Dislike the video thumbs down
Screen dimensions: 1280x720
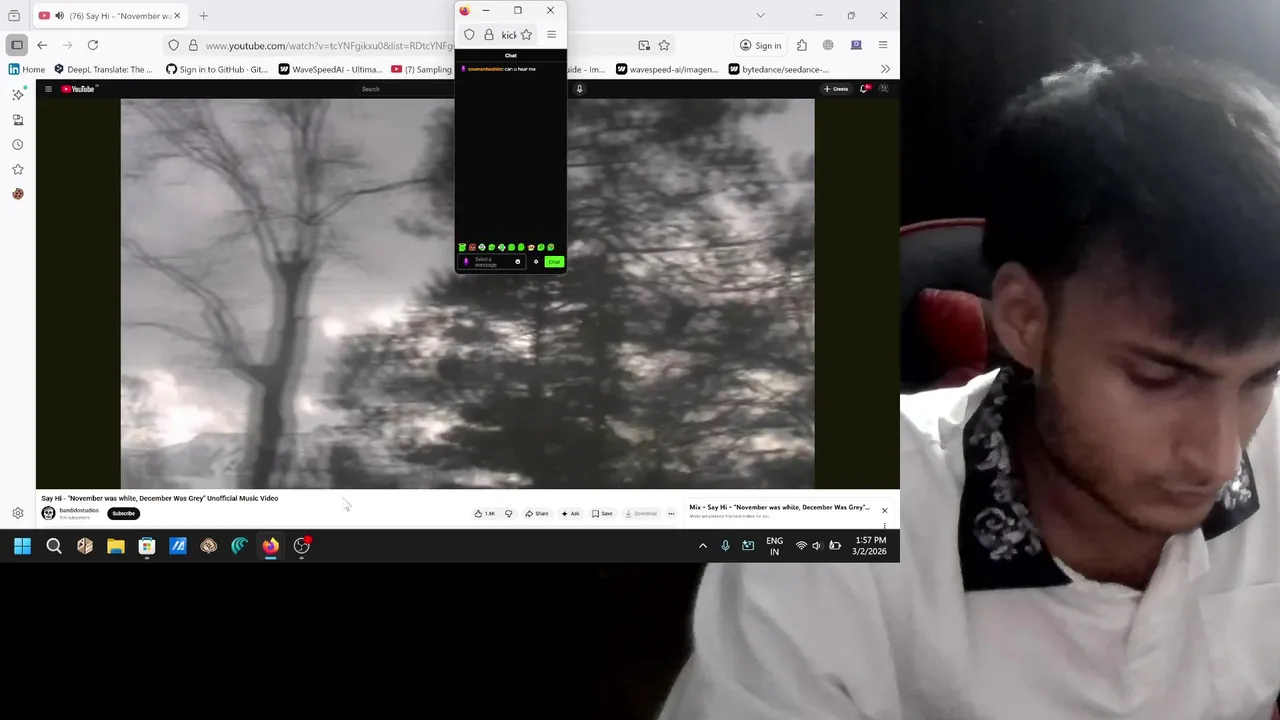point(508,513)
